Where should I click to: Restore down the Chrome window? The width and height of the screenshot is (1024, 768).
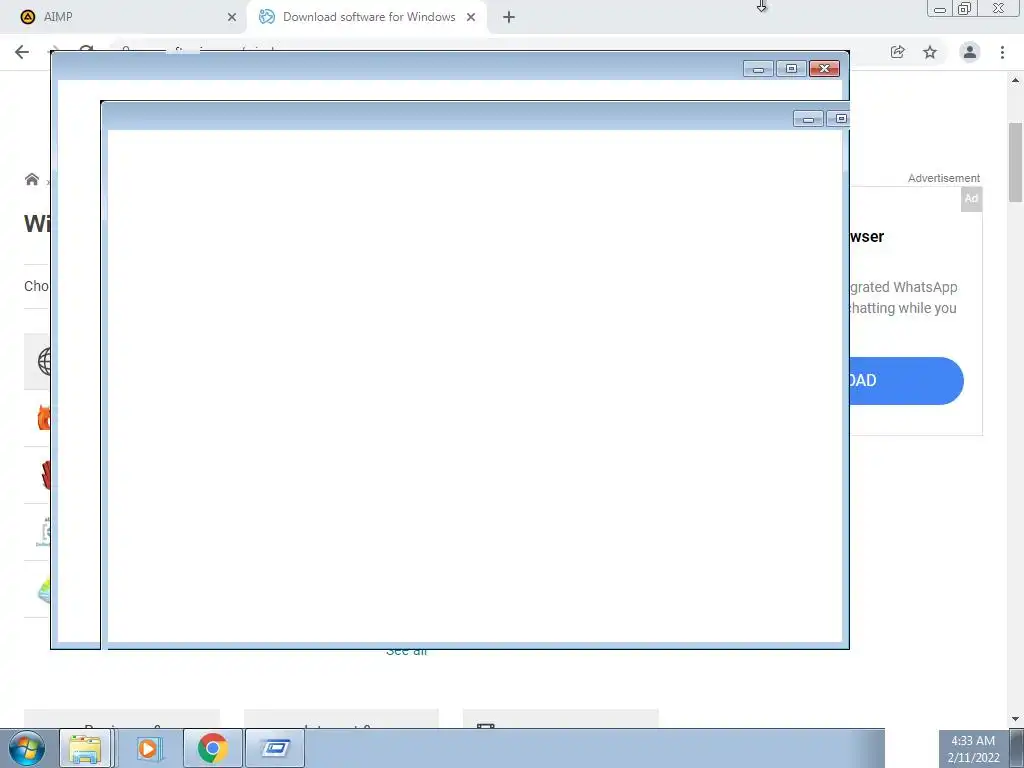[964, 9]
